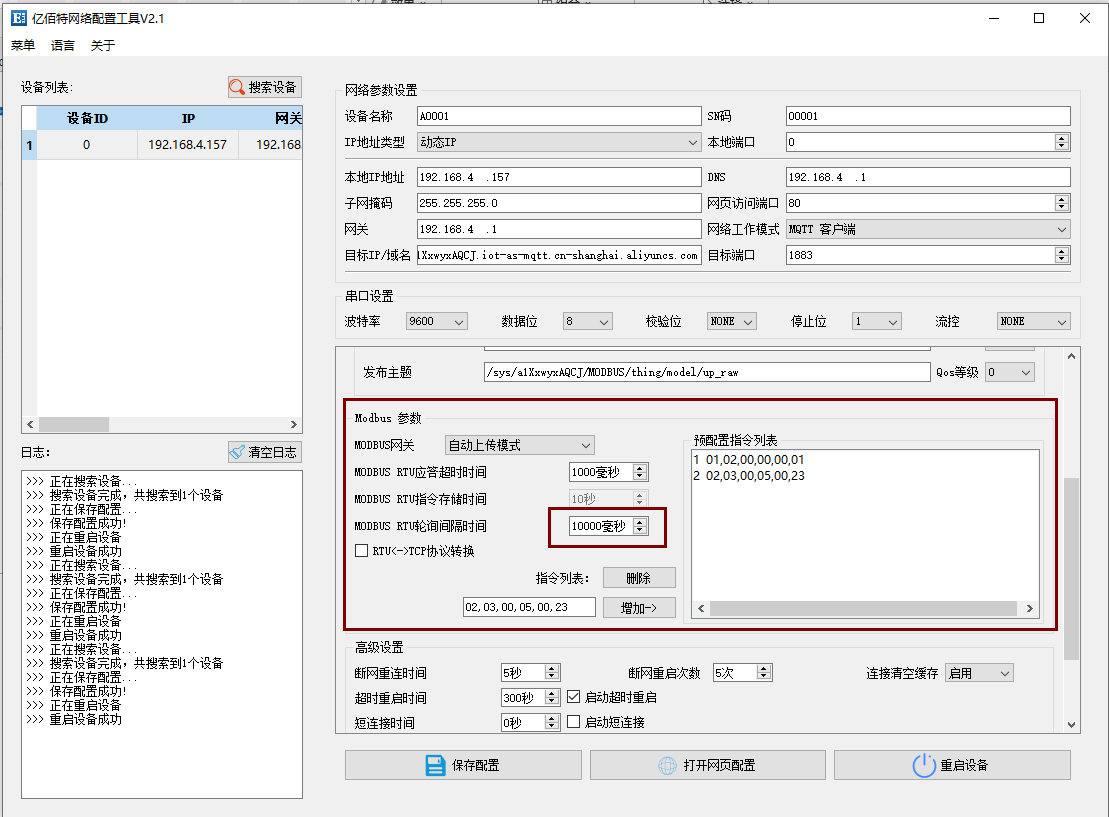Open the 语言 menu

pyautogui.click(x=62, y=45)
